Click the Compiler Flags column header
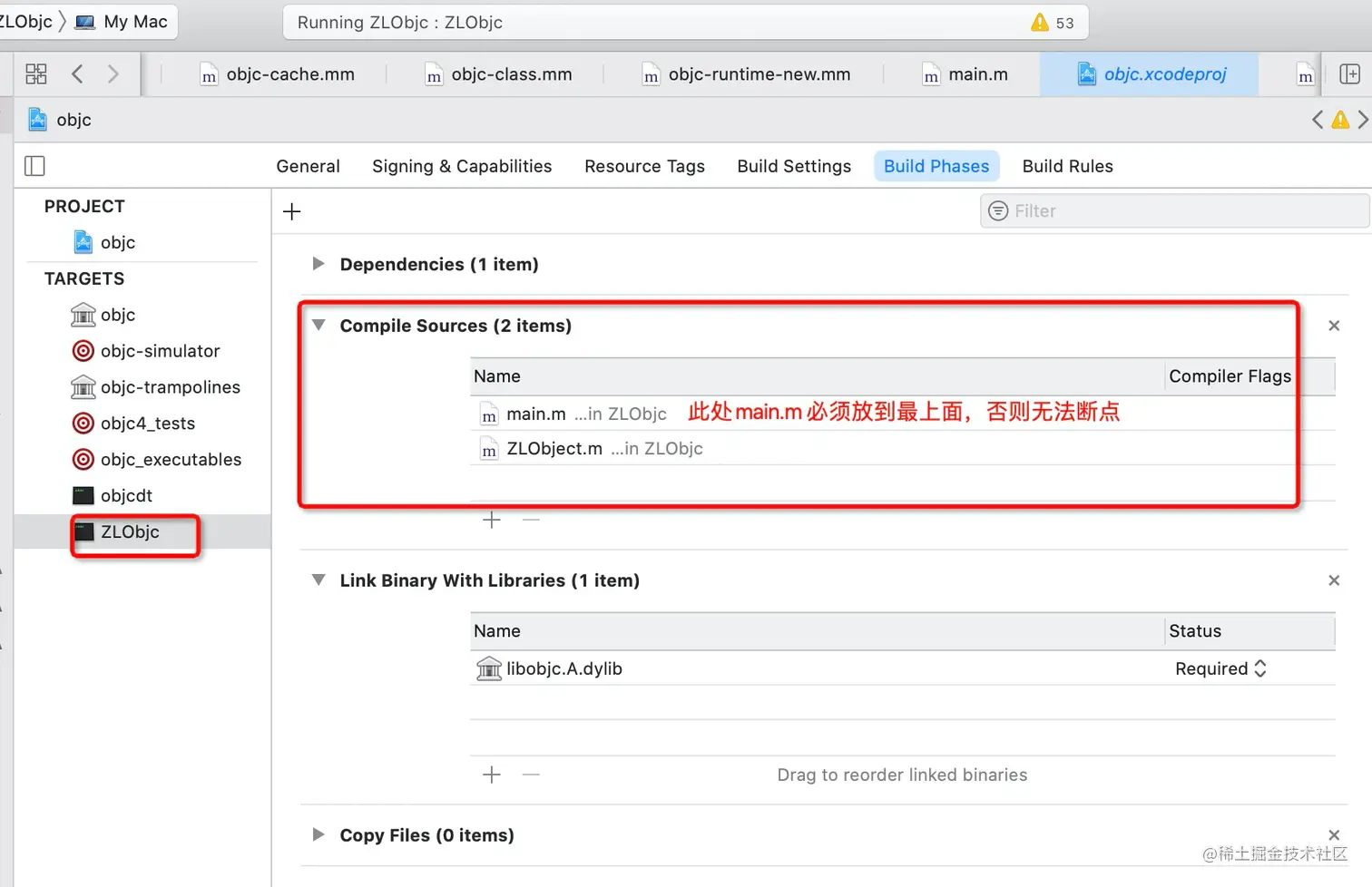Screen dimensions: 1372x887 tap(1230, 376)
